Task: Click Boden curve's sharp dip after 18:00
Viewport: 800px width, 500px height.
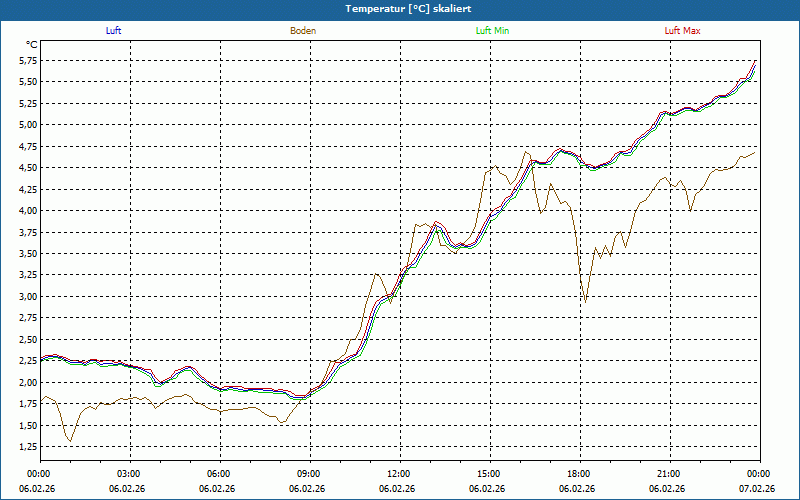Action: click(585, 300)
